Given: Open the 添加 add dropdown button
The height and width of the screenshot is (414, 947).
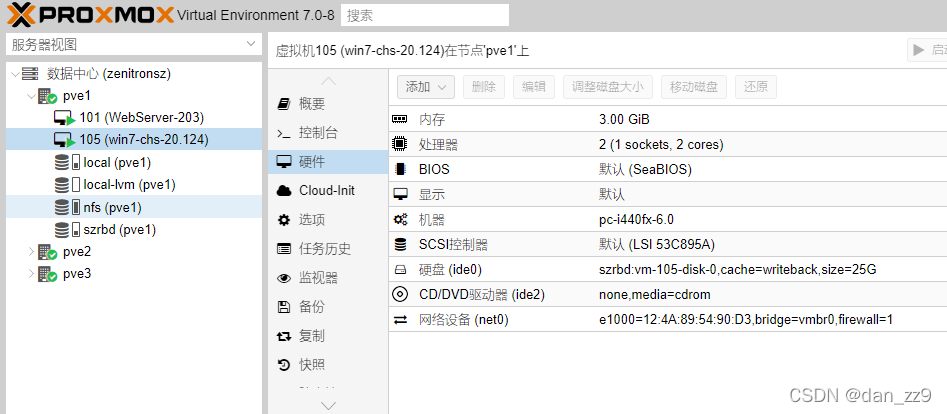Looking at the screenshot, I should point(426,87).
